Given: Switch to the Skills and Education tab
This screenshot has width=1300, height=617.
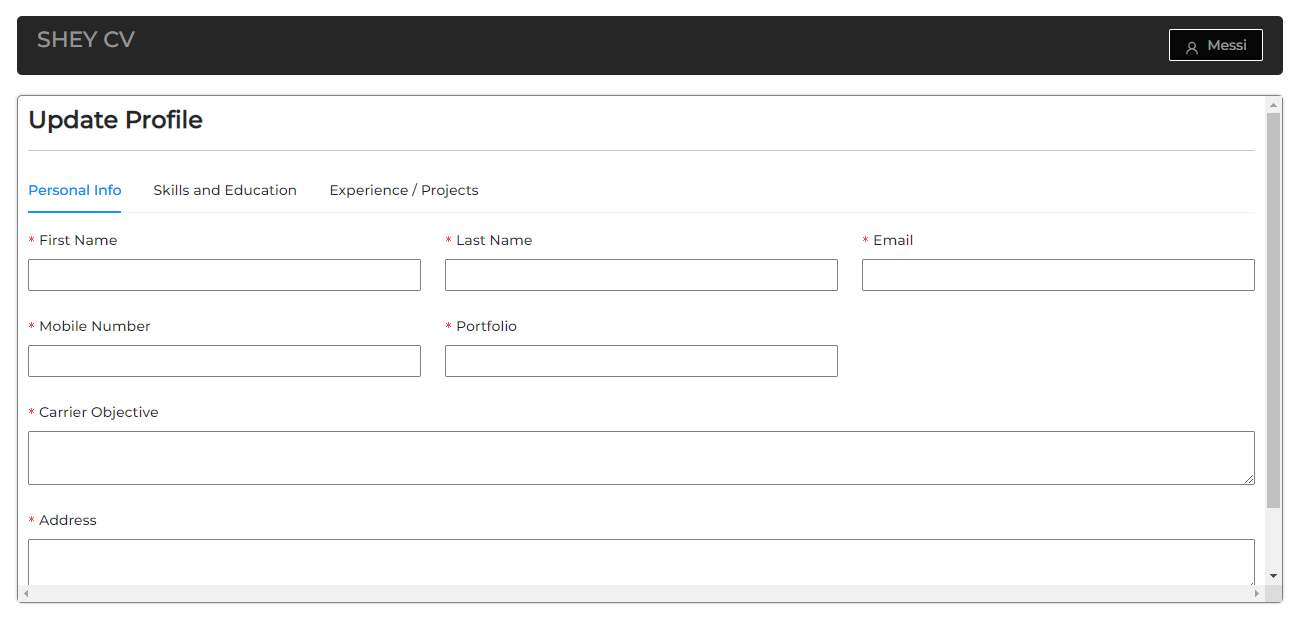Looking at the screenshot, I should pyautogui.click(x=224, y=190).
